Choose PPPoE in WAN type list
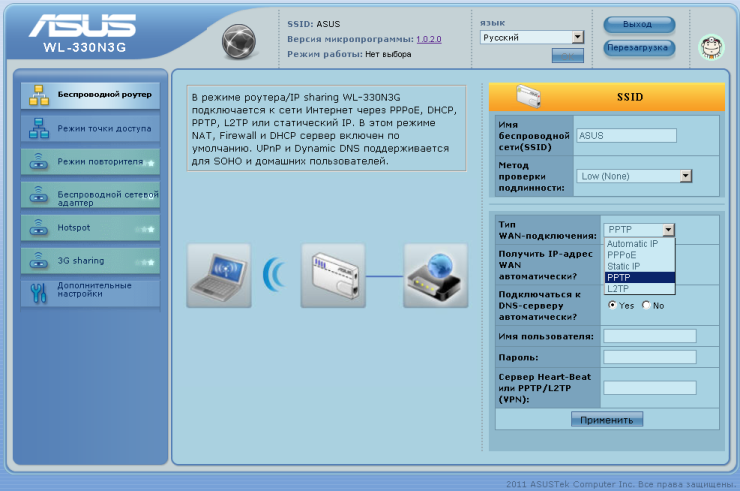 pyautogui.click(x=639, y=255)
